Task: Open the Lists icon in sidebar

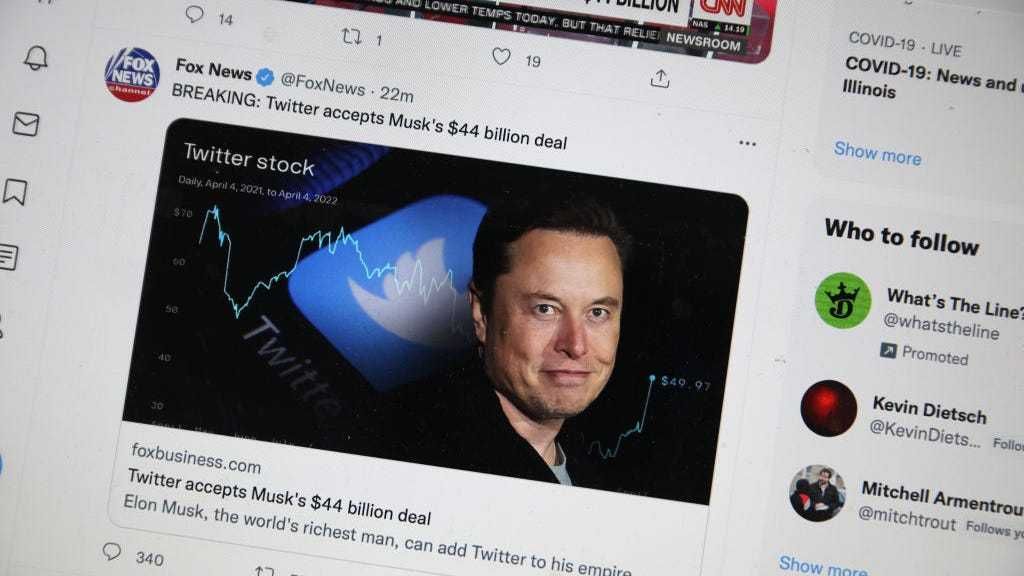Action: 9,257
